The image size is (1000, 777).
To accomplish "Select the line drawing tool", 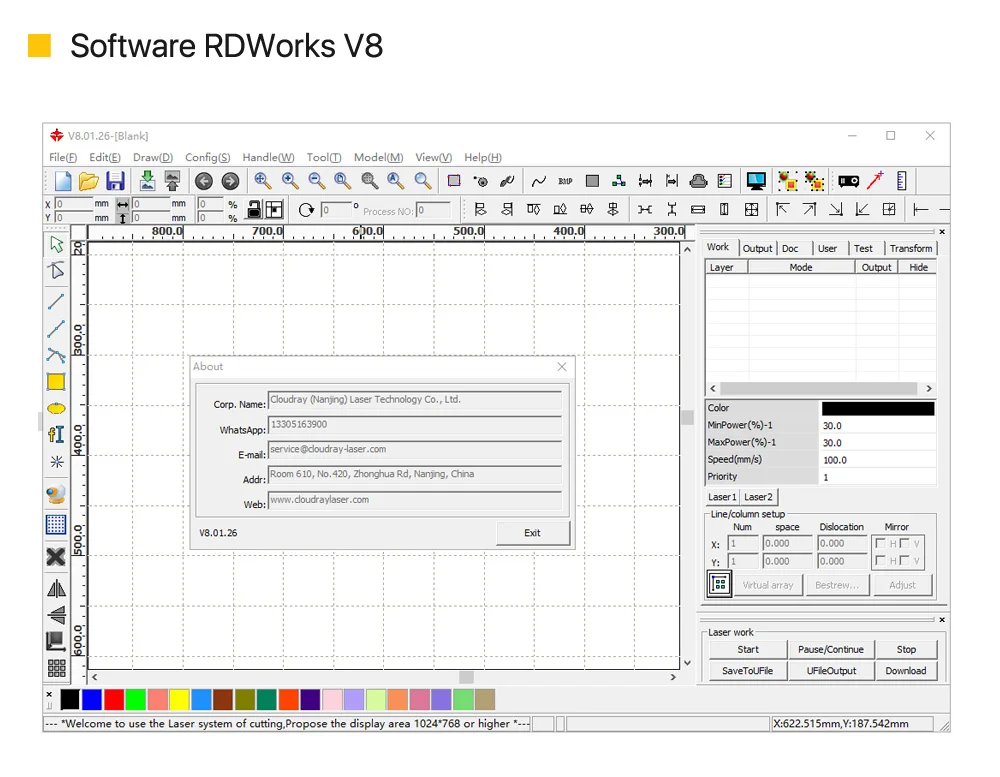I will 56,300.
